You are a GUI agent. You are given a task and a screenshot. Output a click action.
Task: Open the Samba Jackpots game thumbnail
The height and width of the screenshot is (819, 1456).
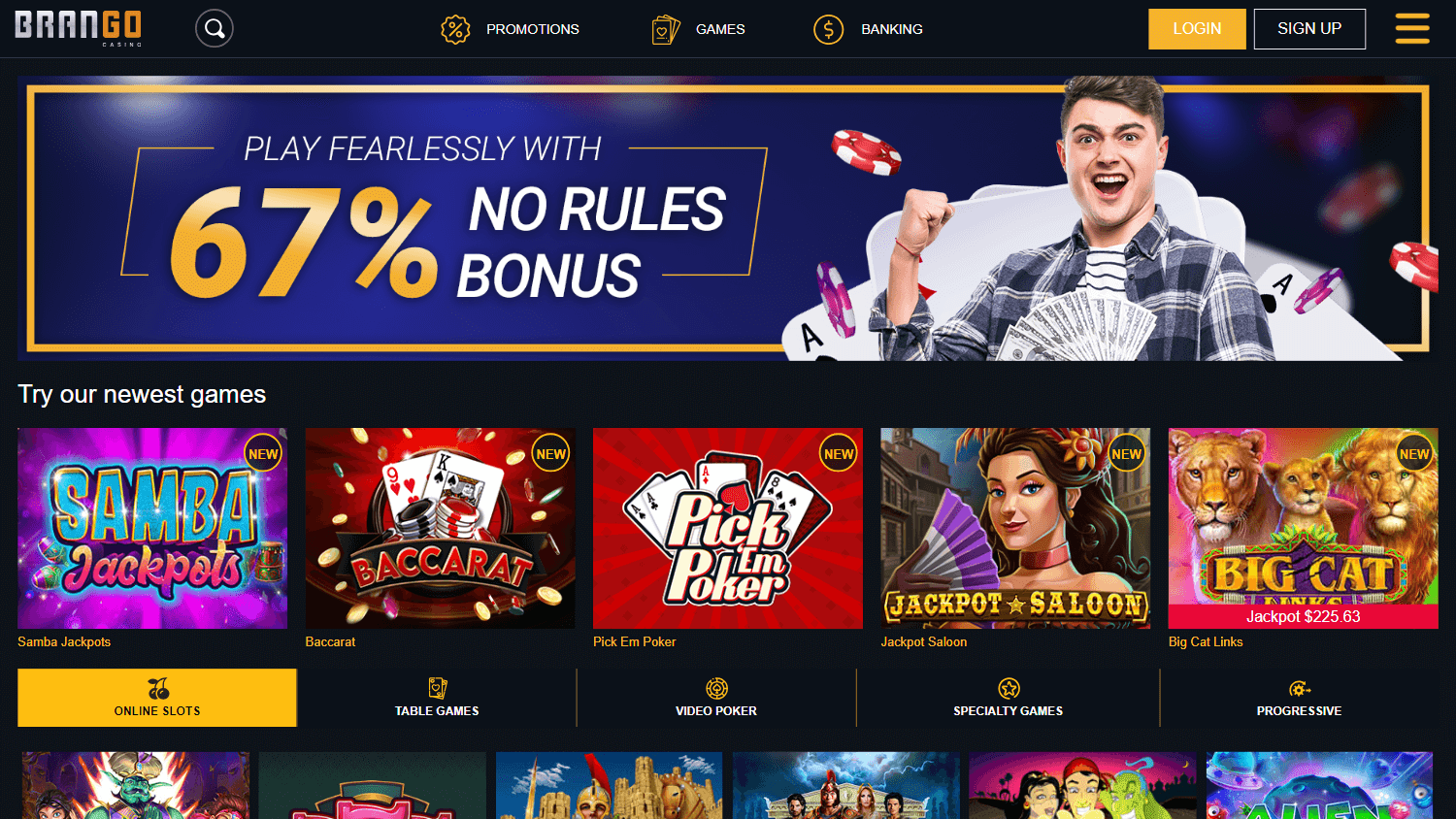(152, 528)
